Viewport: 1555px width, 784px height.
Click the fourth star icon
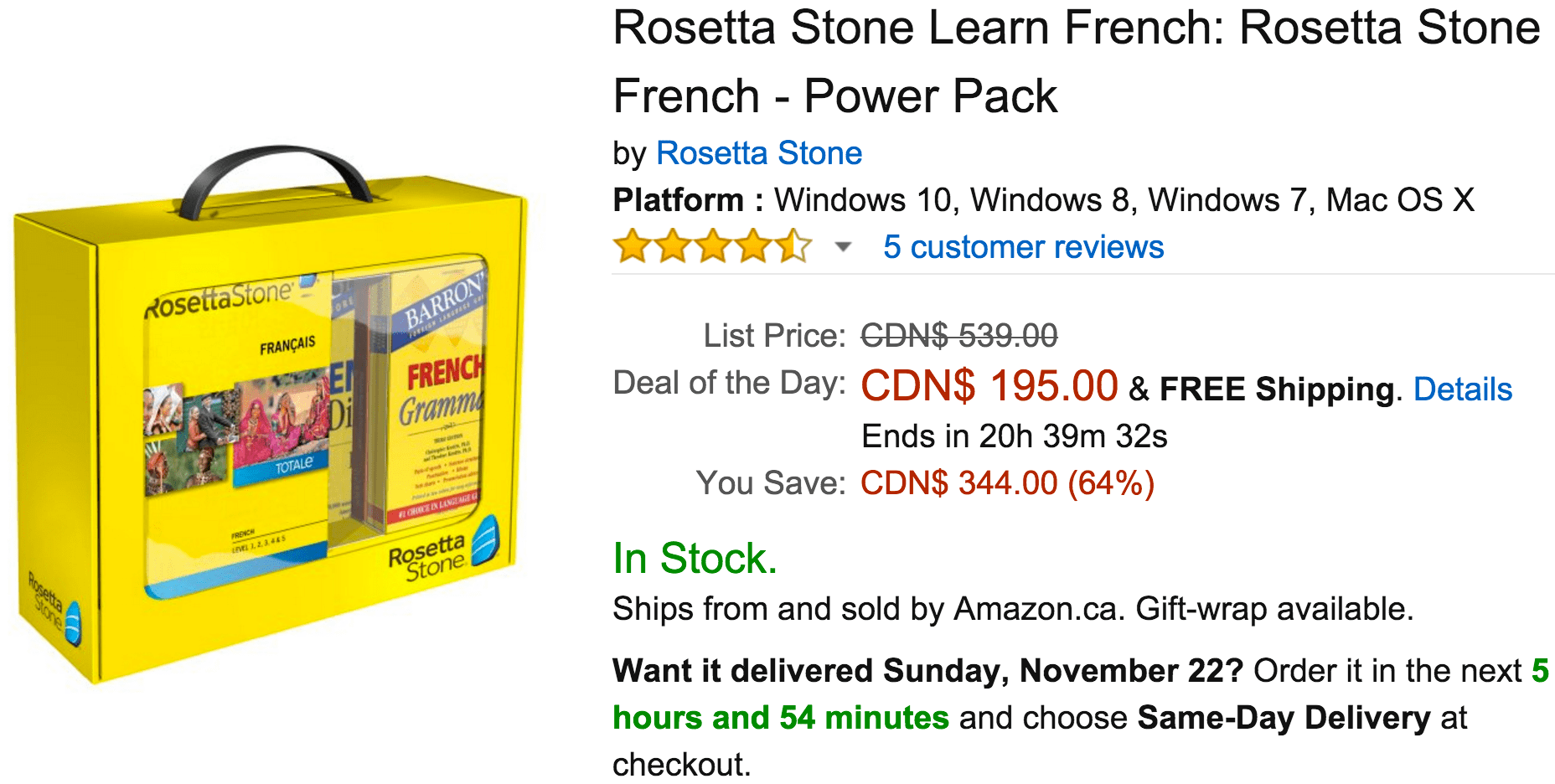point(752,246)
